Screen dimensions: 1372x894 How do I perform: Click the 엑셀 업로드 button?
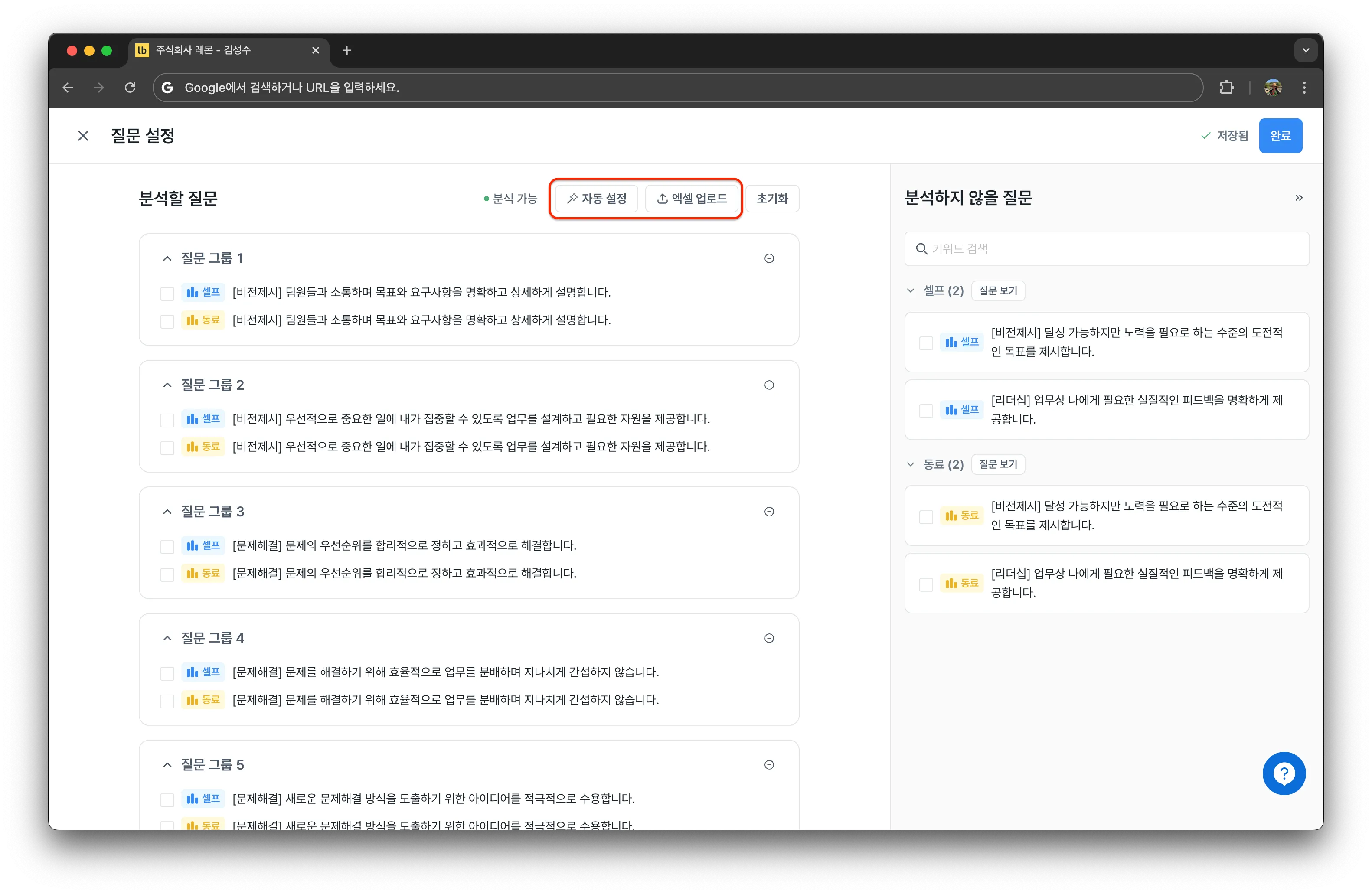[x=692, y=199]
